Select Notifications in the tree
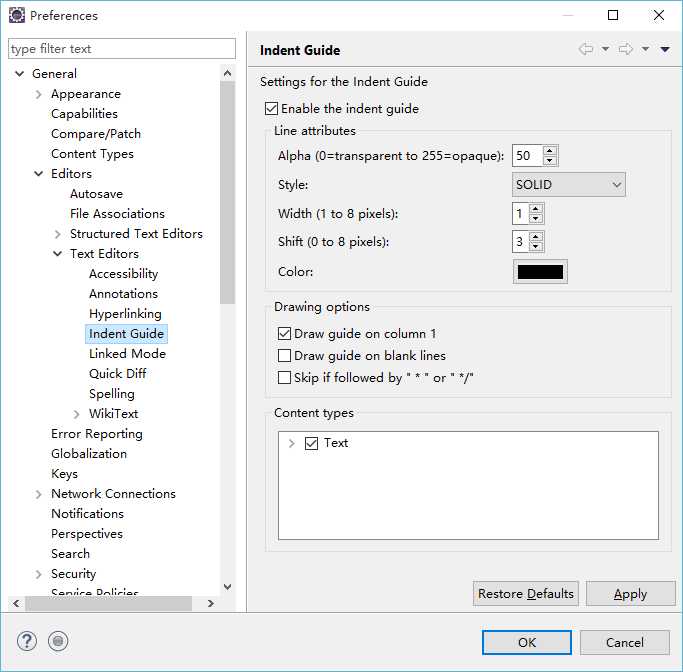Viewport: 683px width, 672px height. [x=87, y=514]
